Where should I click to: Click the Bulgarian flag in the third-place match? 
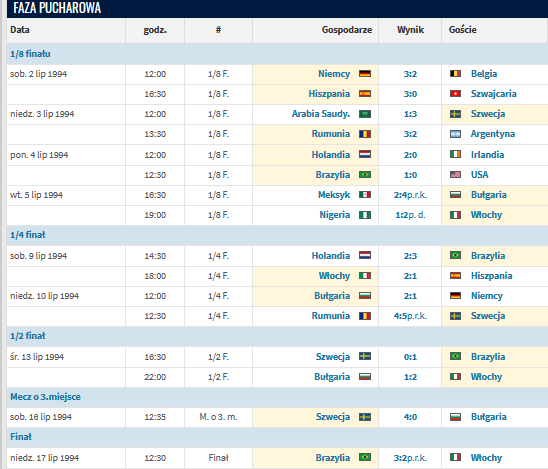pos(455,417)
